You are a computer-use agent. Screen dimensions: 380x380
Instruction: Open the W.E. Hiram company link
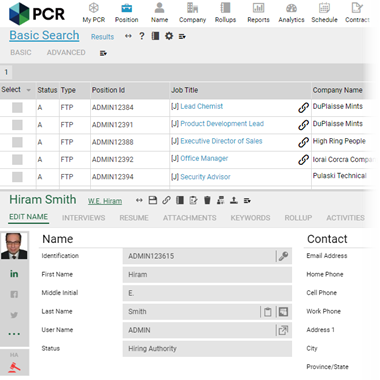(105, 201)
